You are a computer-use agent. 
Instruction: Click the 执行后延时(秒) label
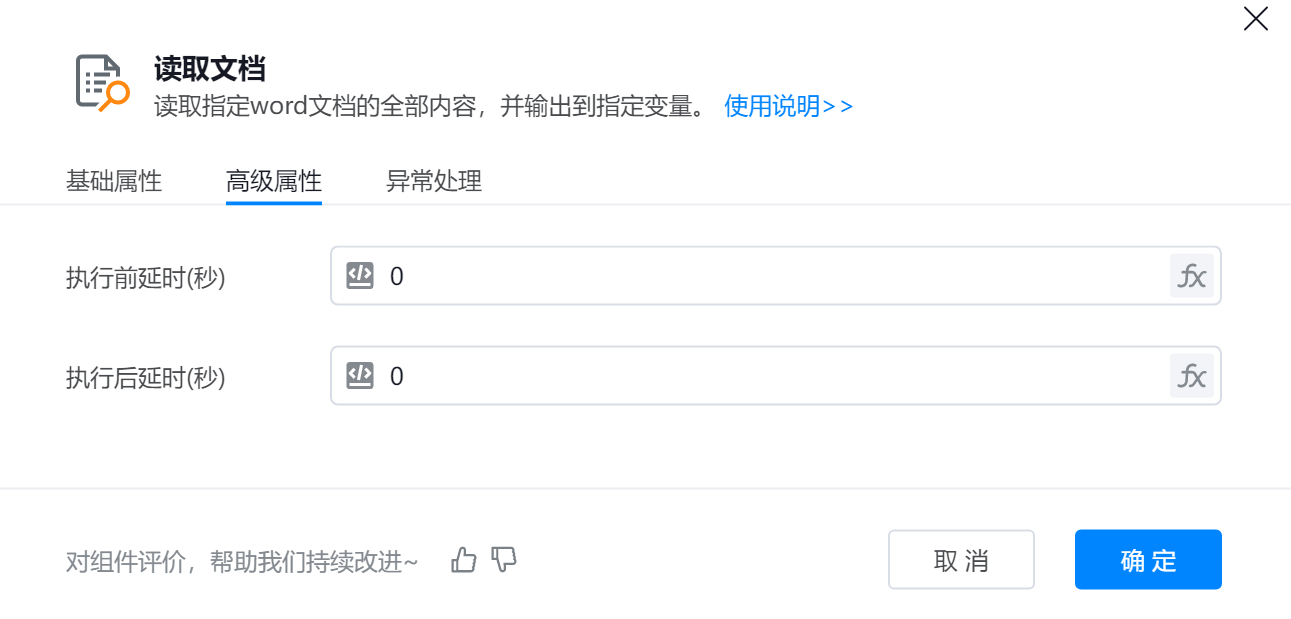pos(146,378)
